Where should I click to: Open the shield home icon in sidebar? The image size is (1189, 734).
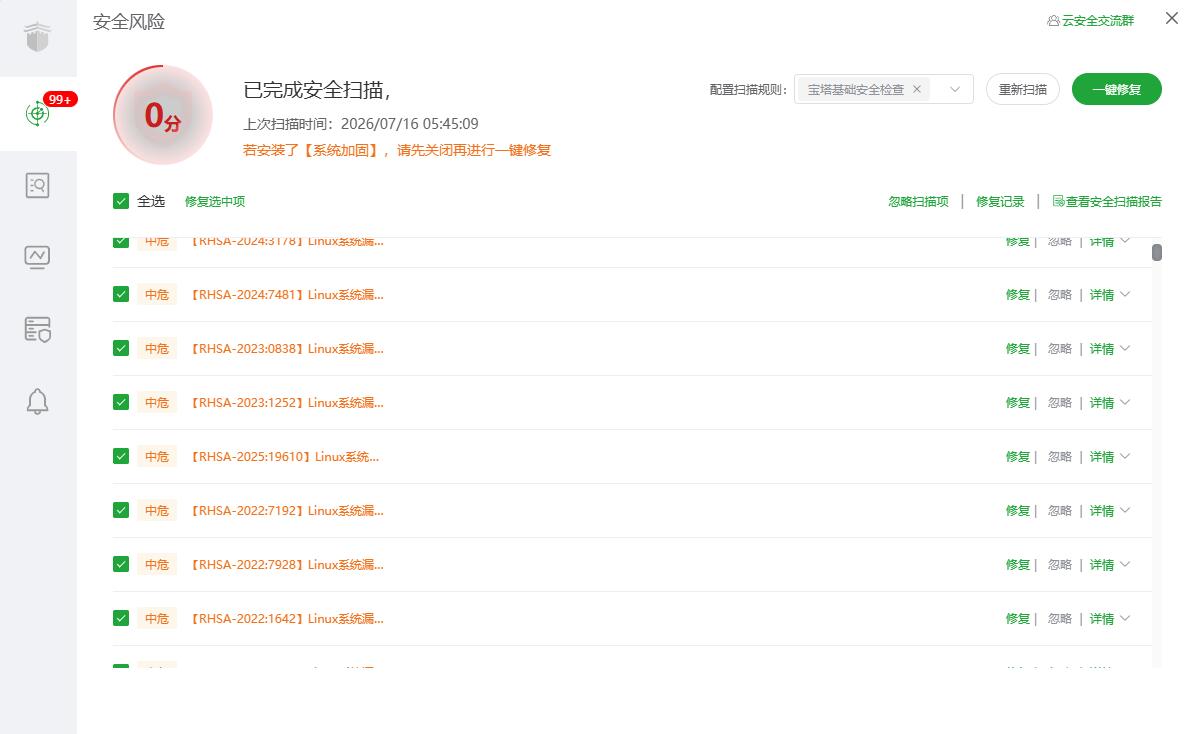coord(37,36)
